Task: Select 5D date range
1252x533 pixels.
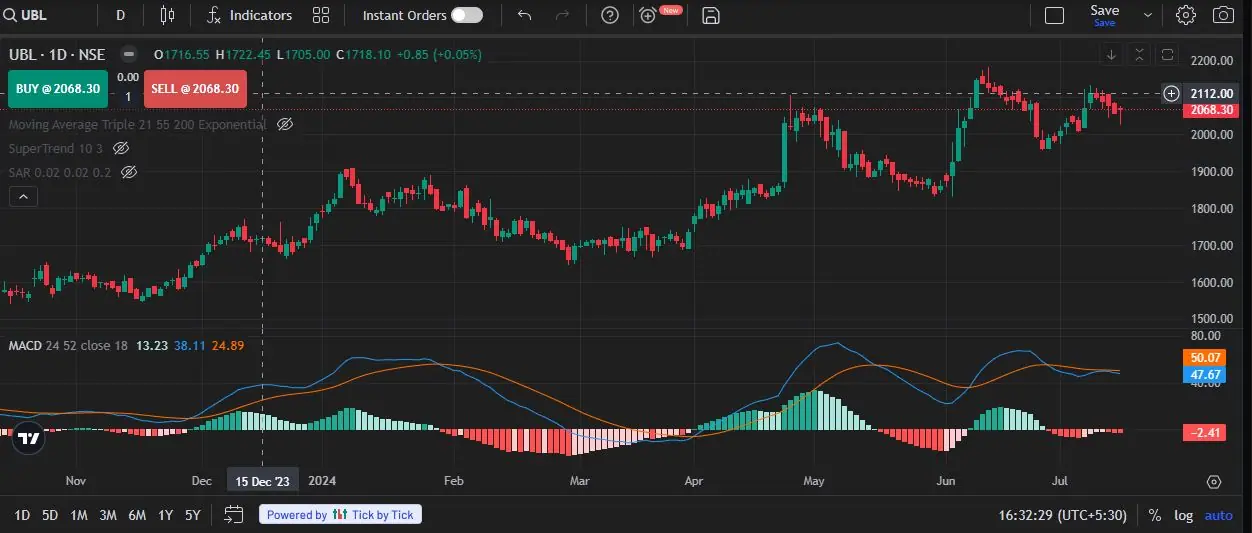Action: [x=50, y=515]
